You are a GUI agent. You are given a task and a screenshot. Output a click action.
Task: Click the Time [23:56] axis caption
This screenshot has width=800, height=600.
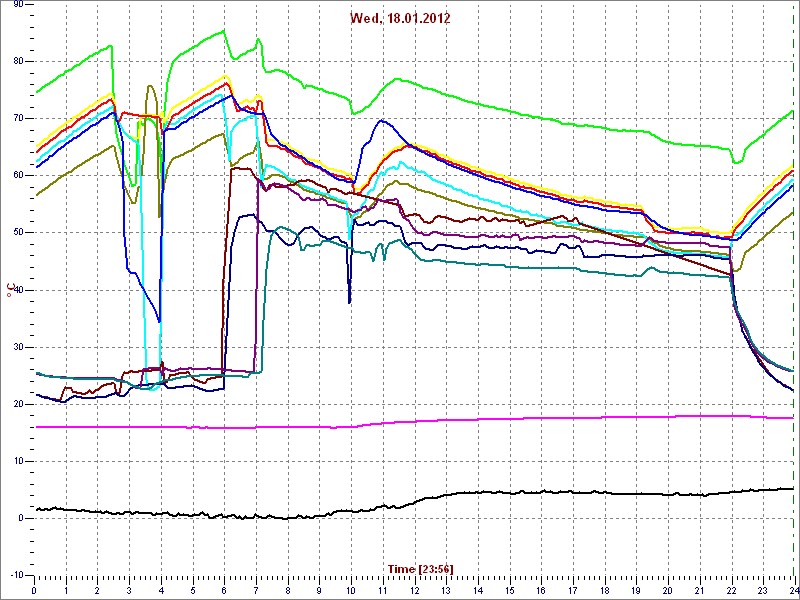click(420, 568)
